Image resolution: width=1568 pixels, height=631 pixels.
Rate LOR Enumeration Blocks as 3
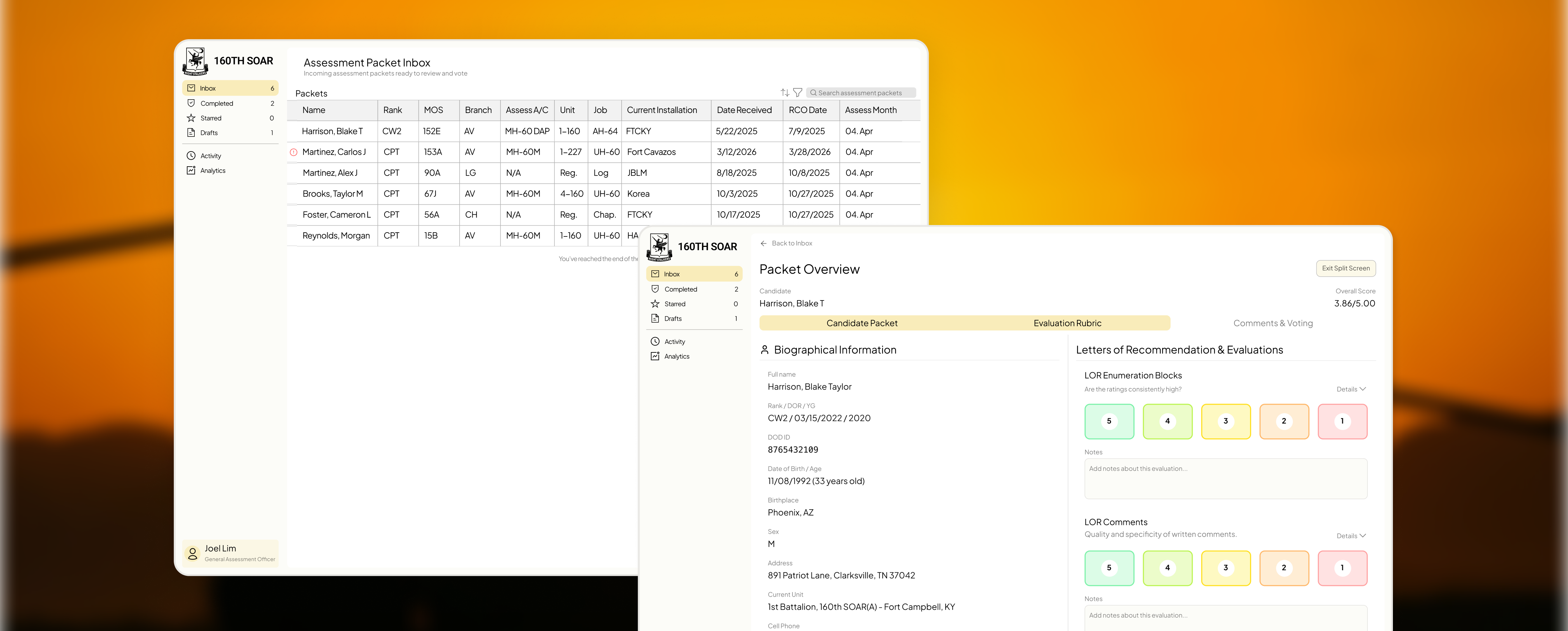[x=1225, y=421]
